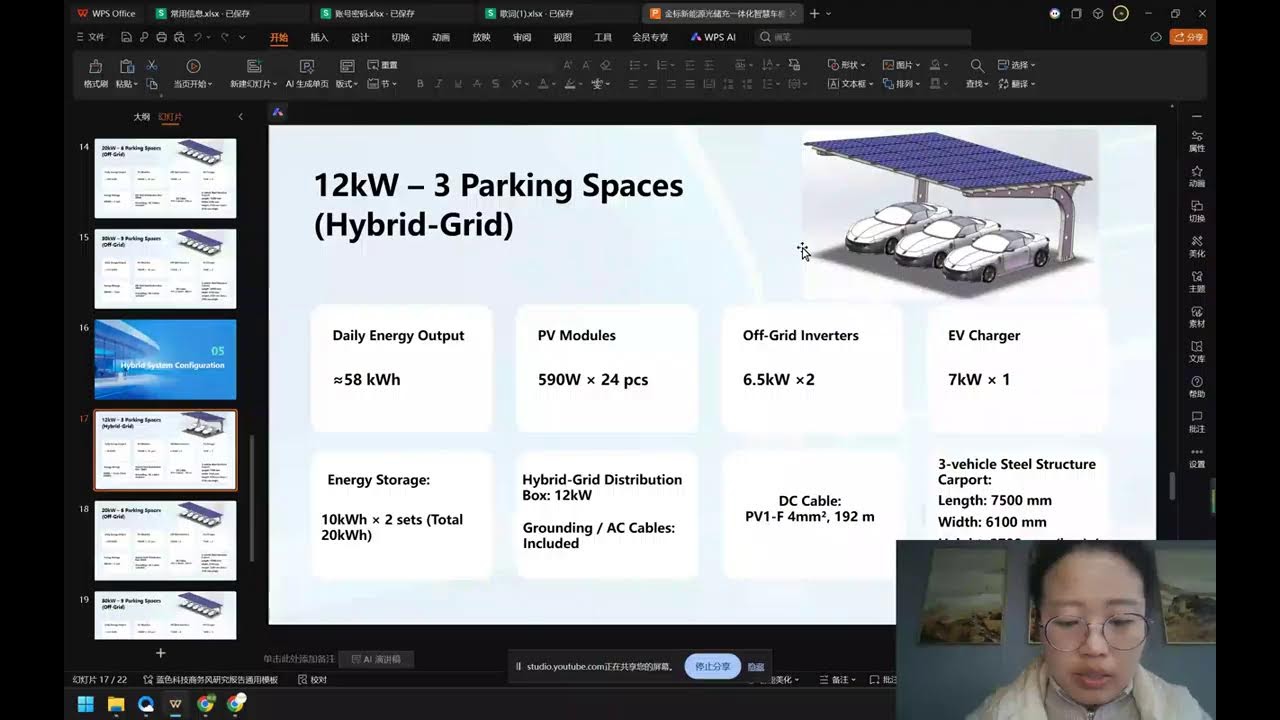Click the Undo arrow icon
This screenshot has width=1280, height=720.
pos(198,37)
